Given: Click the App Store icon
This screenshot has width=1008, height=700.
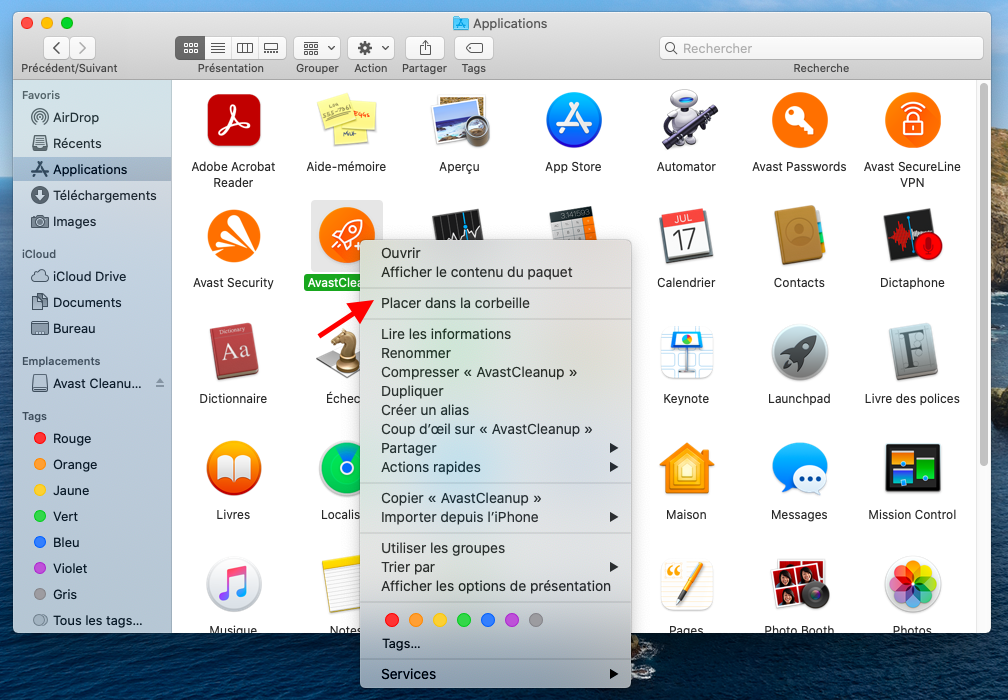Looking at the screenshot, I should 573,120.
